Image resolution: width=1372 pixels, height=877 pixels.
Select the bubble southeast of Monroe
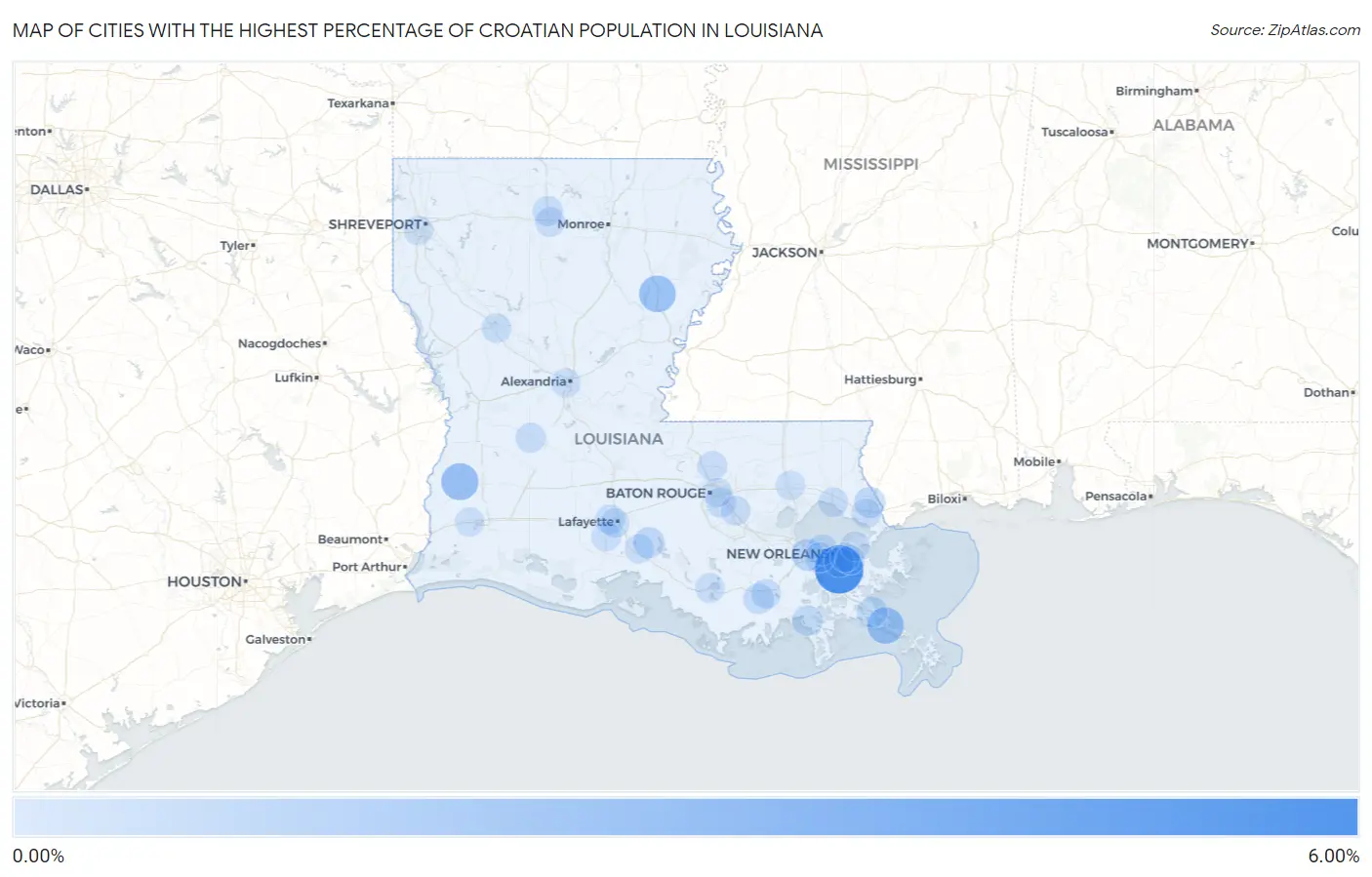click(658, 294)
